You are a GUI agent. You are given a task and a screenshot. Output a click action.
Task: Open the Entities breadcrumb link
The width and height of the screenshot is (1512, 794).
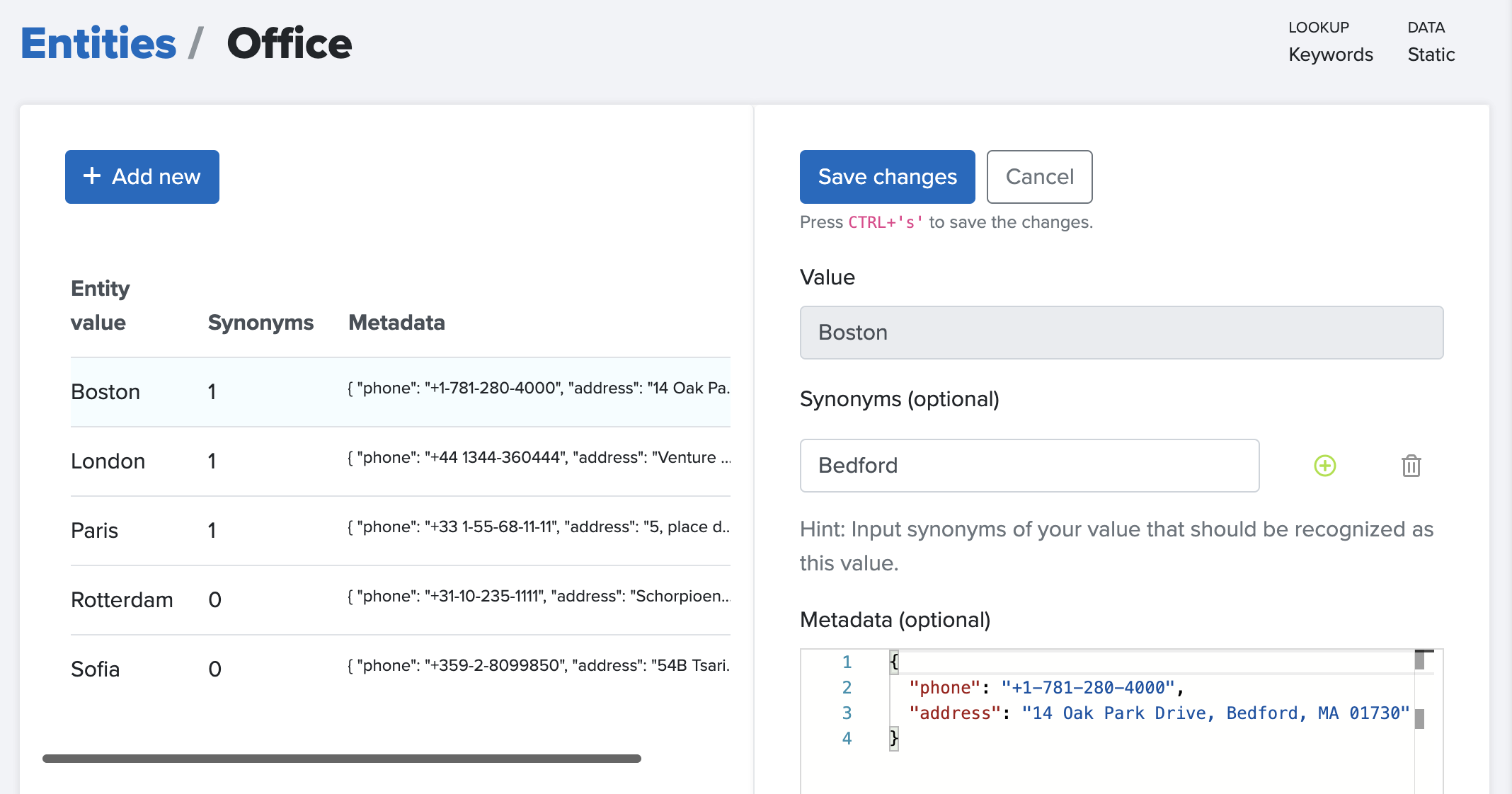click(98, 44)
